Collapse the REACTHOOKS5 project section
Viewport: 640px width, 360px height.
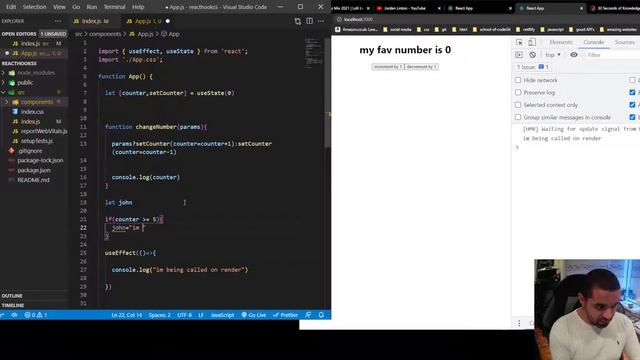(x=19, y=63)
